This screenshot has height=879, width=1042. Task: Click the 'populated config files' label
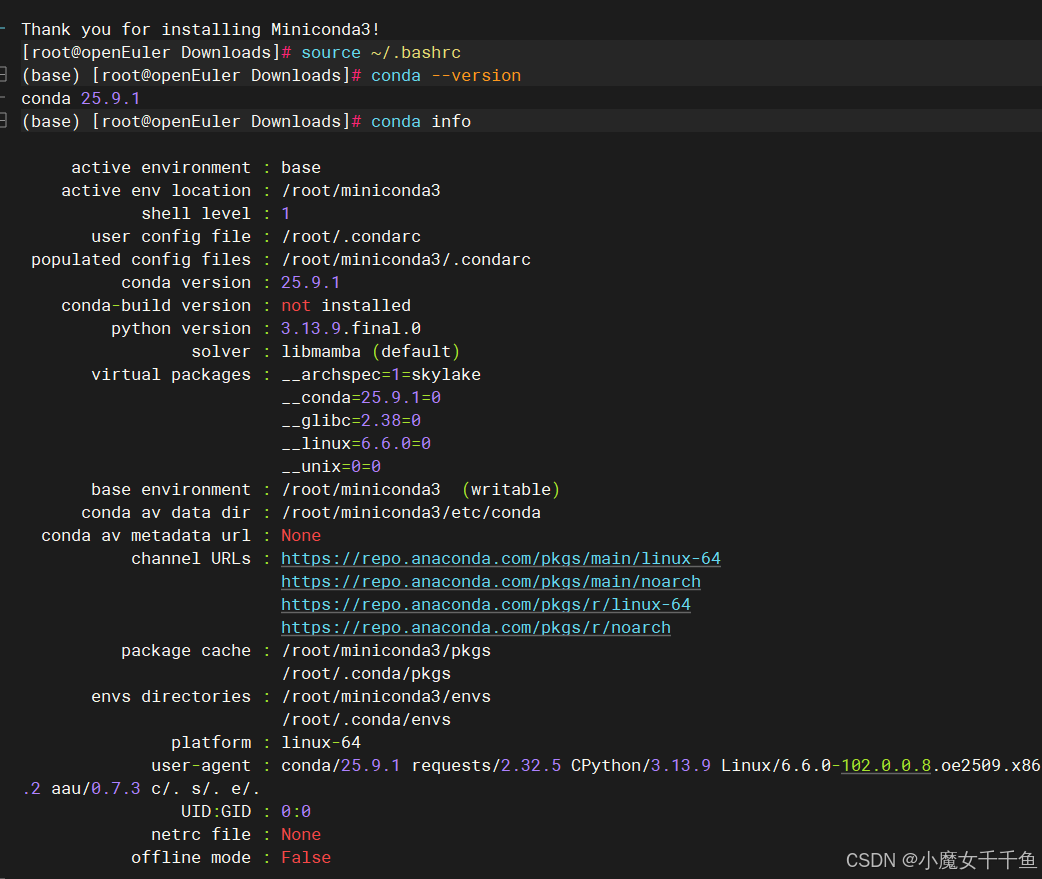point(141,260)
